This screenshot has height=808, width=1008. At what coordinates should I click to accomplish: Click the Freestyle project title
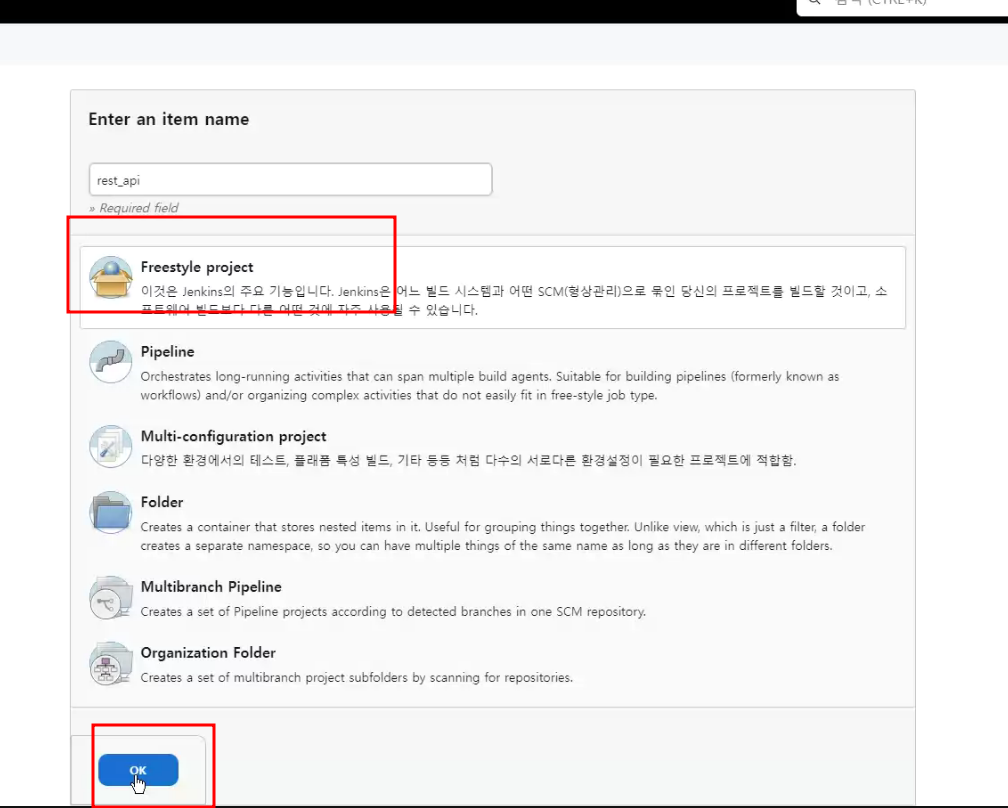[197, 267]
